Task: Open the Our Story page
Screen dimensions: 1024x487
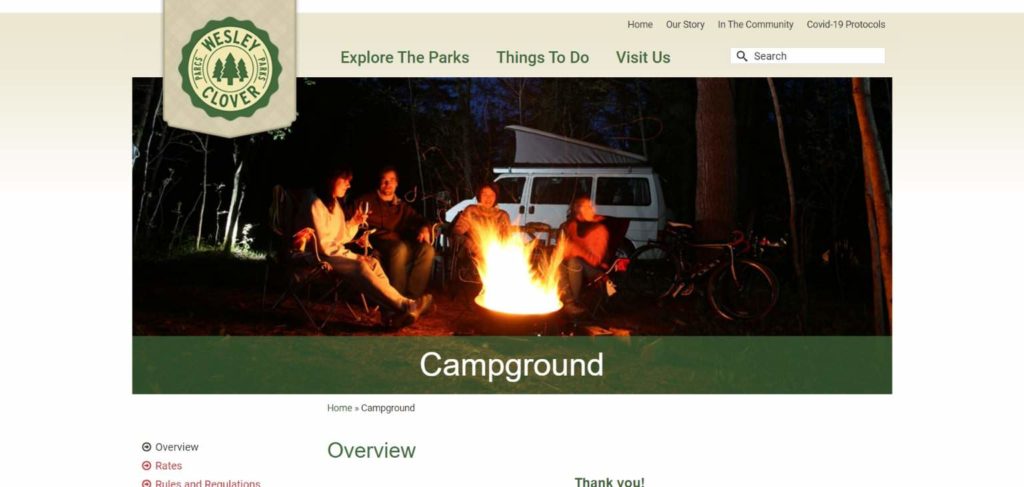Action: click(685, 25)
